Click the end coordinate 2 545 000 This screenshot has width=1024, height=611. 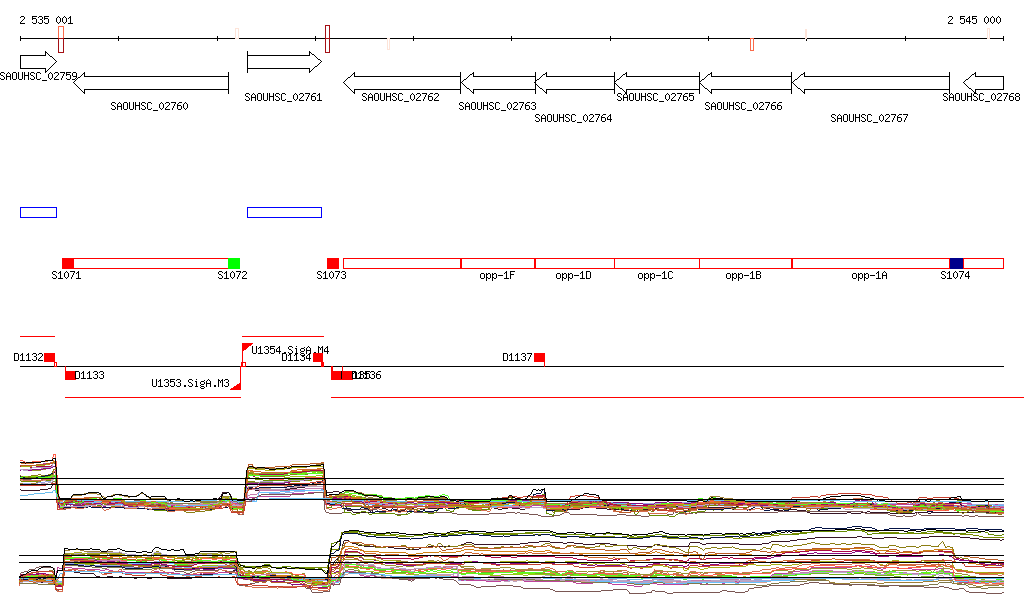(x=974, y=20)
